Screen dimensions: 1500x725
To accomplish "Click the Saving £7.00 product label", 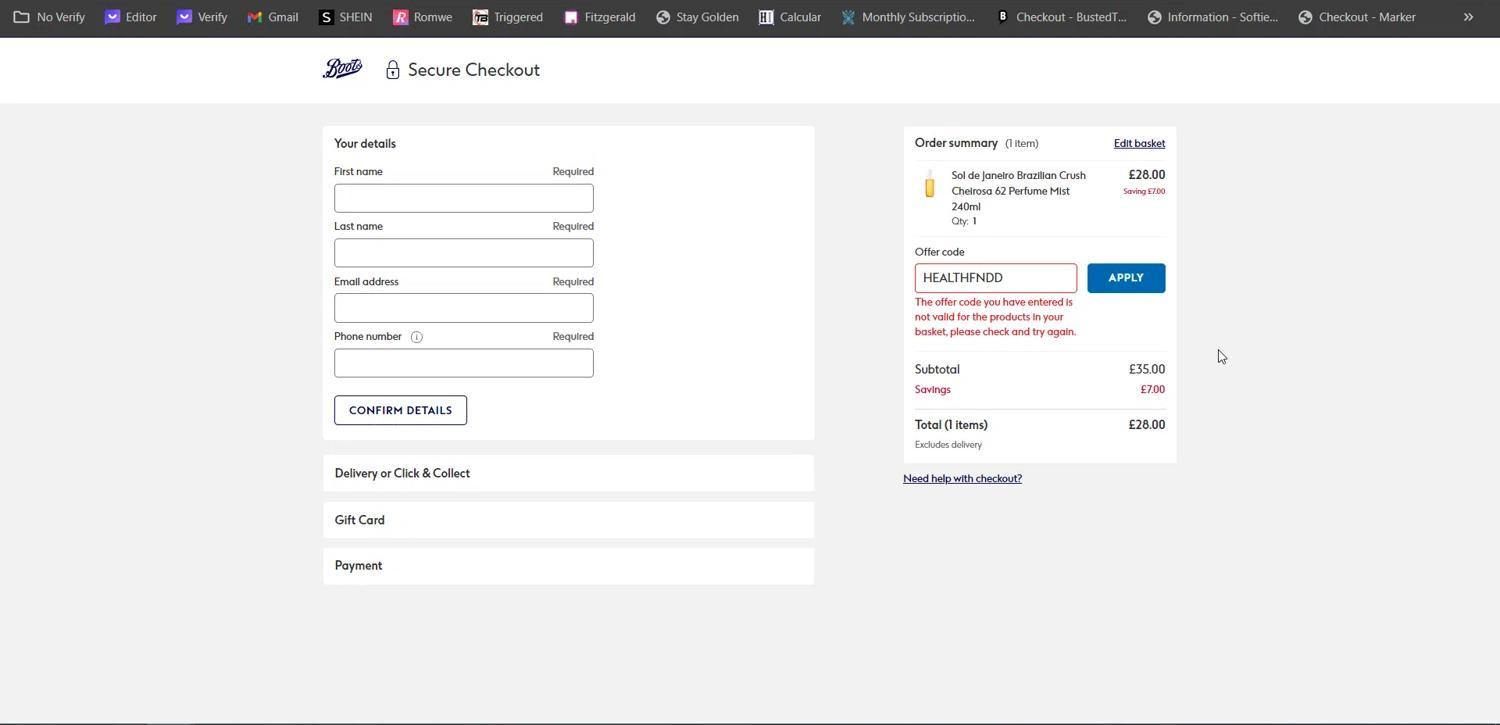I will click(1144, 191).
